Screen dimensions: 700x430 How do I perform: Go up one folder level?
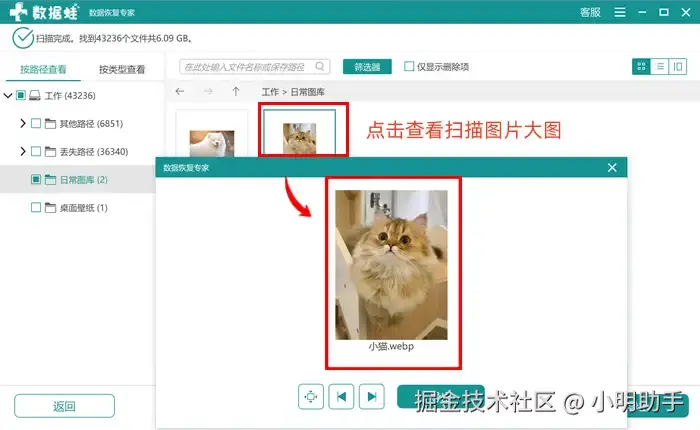pyautogui.click(x=236, y=92)
